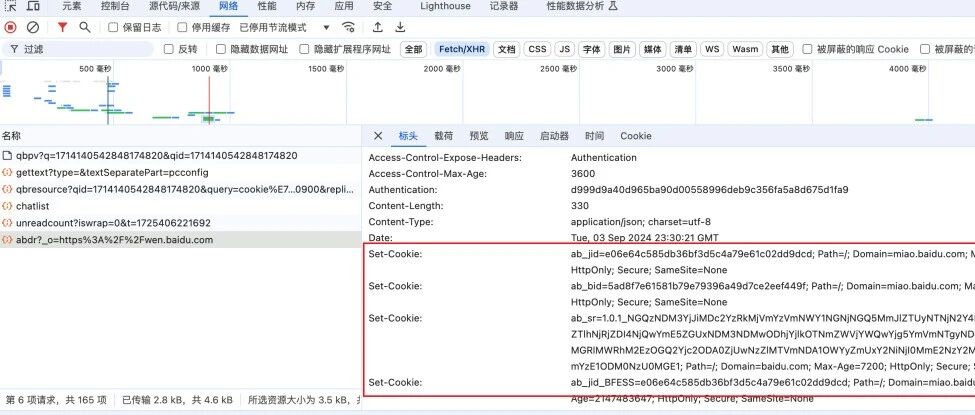This screenshot has height=415, width=975.
Task: Open the 安全 panel tab
Action: 382,6
